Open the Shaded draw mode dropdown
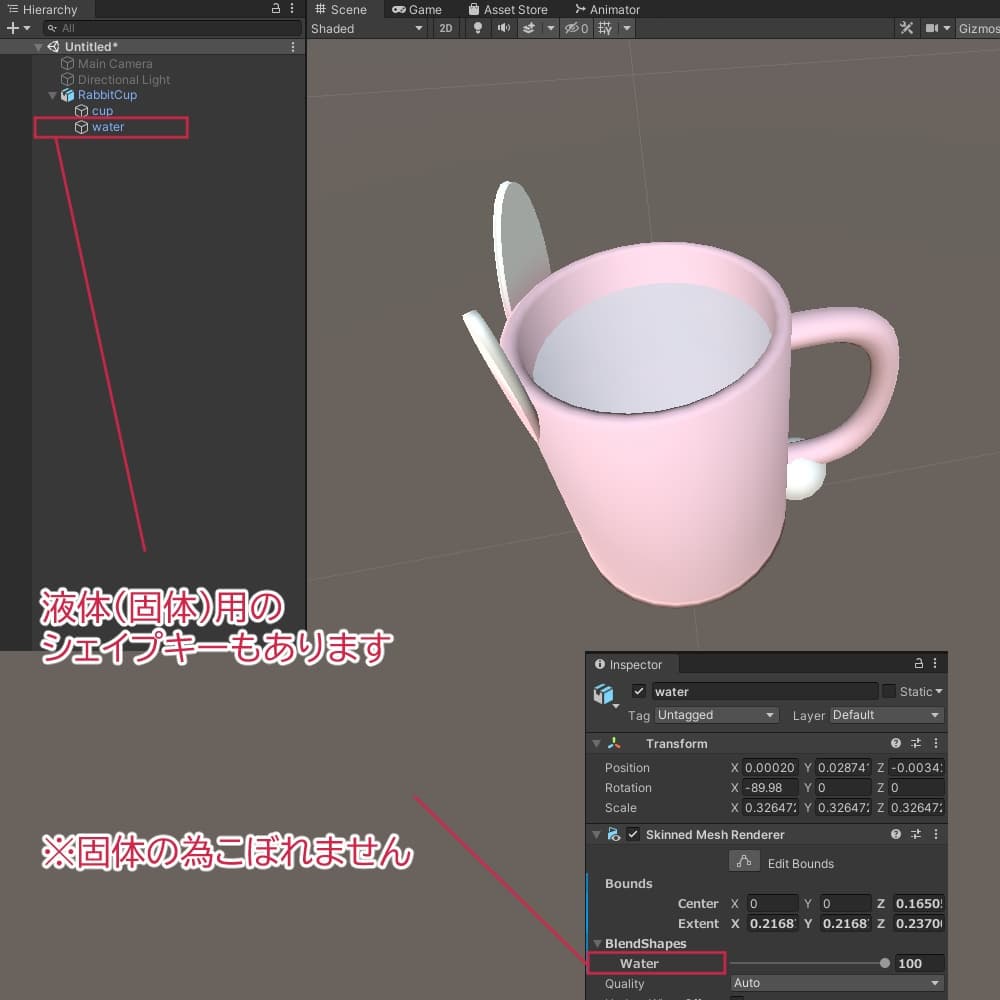 point(367,28)
